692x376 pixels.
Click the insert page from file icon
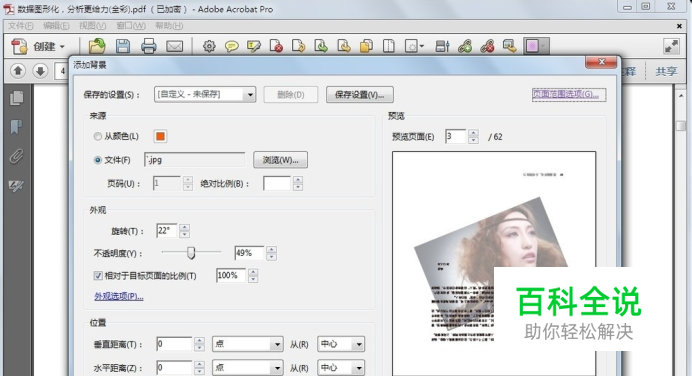click(x=344, y=46)
